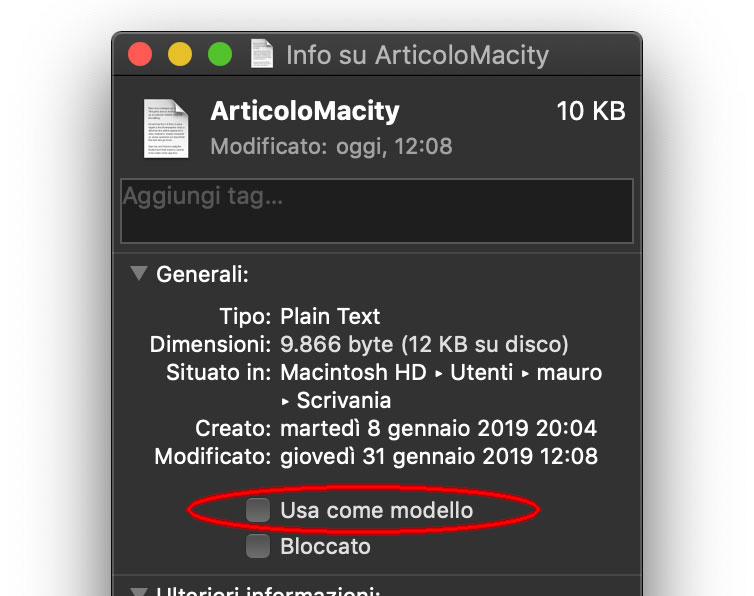
Task: Close the Info window with red button
Action: 140,54
